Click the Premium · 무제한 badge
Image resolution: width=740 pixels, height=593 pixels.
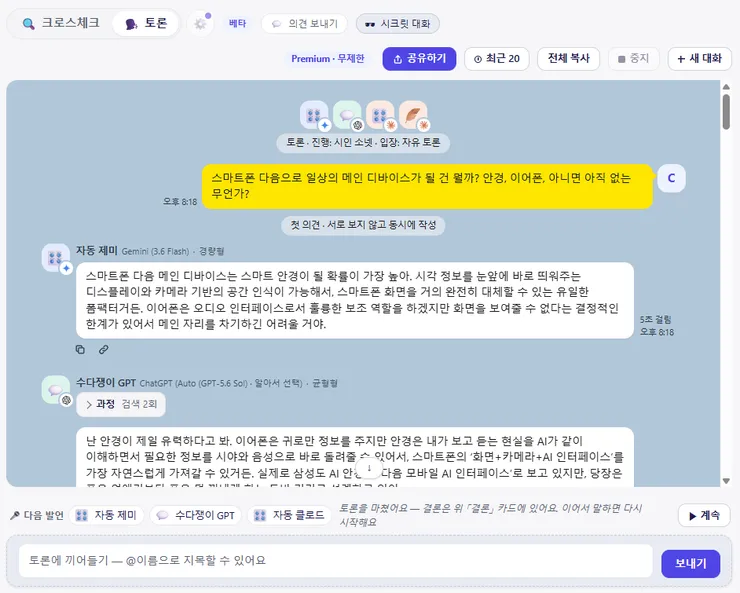[x=328, y=58]
